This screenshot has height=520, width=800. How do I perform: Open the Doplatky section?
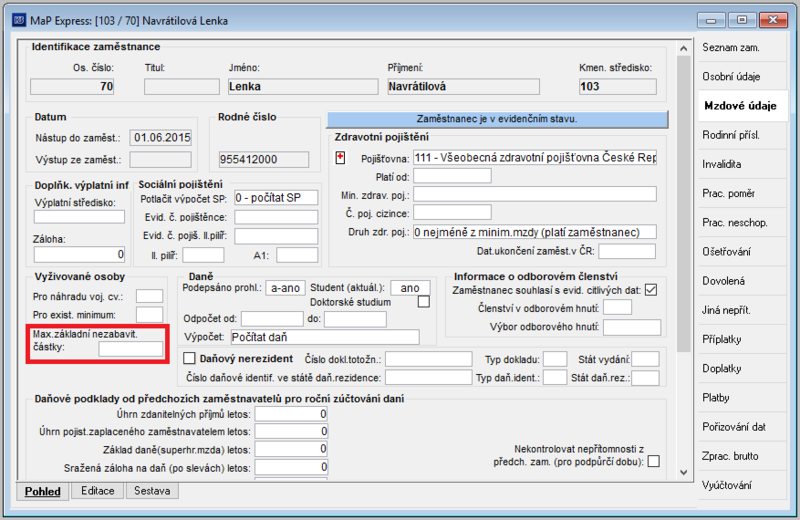pyautogui.click(x=741, y=368)
